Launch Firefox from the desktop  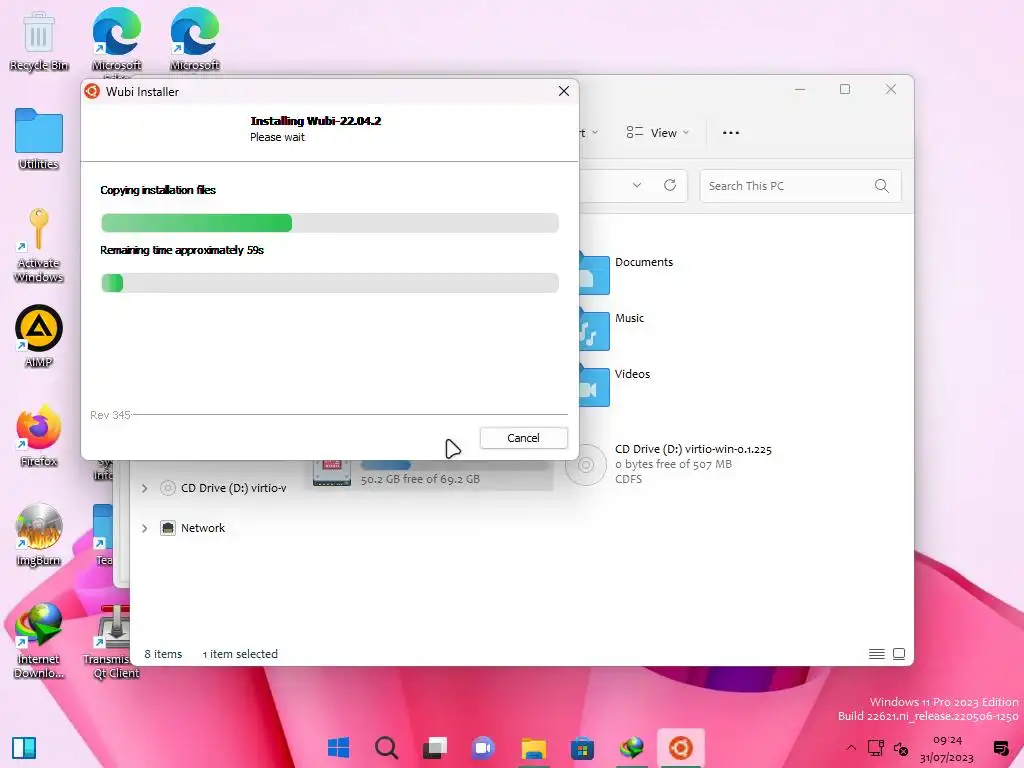point(39,436)
